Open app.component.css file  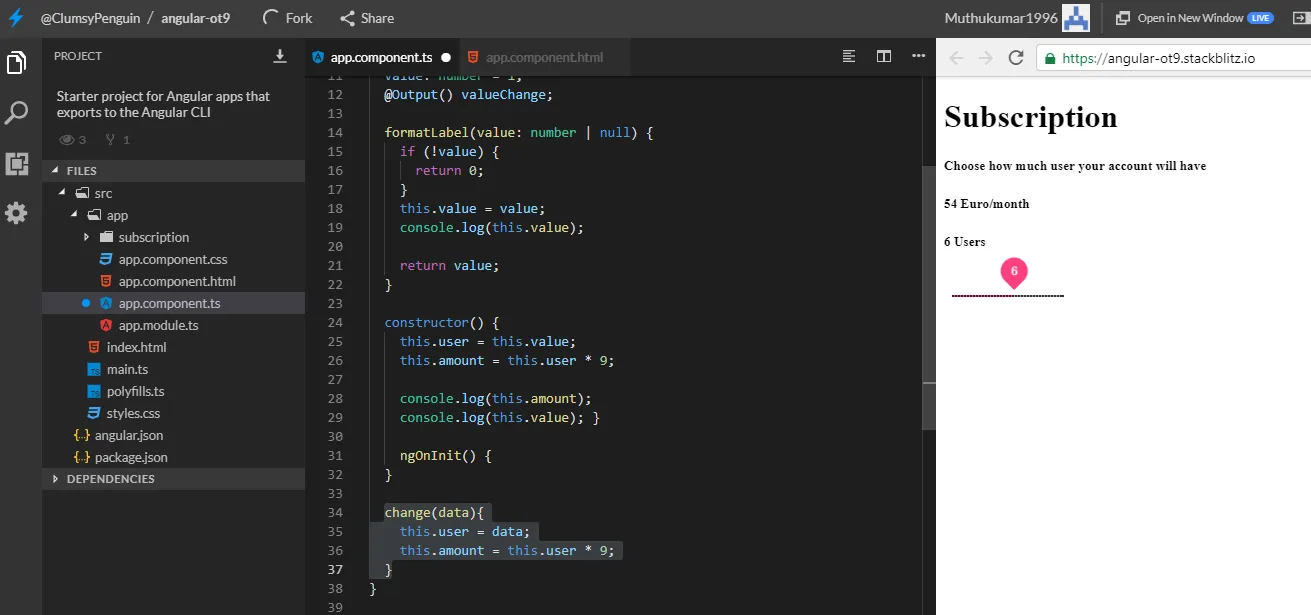[x=173, y=259]
